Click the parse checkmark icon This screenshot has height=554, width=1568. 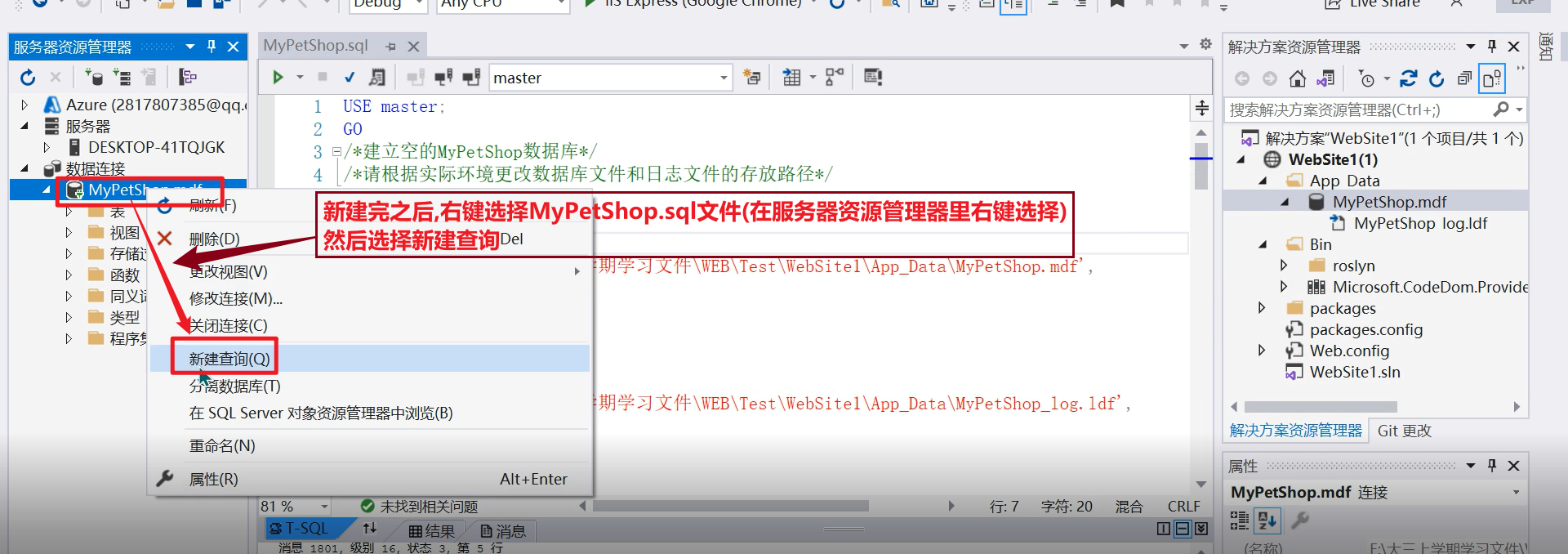[x=350, y=78]
